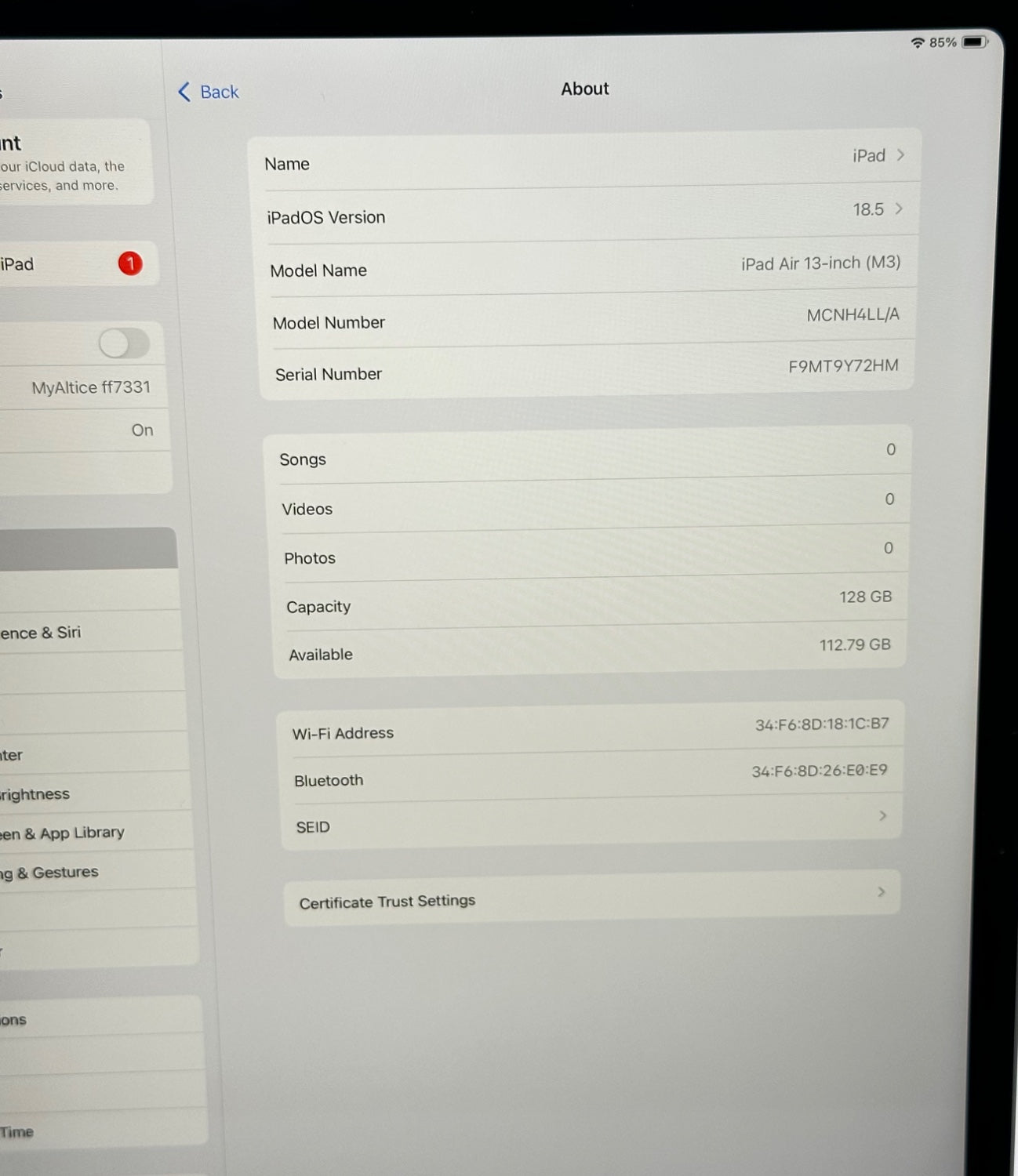1018x1176 pixels.
Task: Open the Siri settings sidebar item
Action: click(90, 631)
